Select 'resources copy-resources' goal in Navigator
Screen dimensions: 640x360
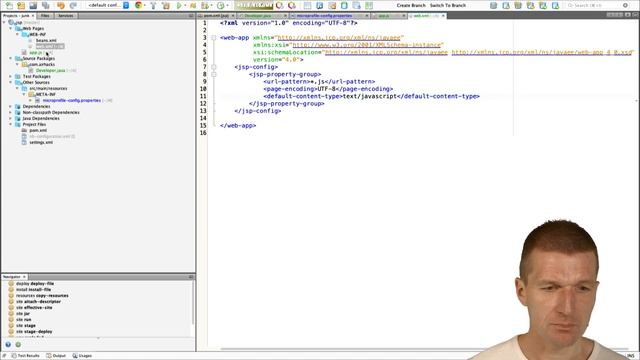click(x=42, y=296)
